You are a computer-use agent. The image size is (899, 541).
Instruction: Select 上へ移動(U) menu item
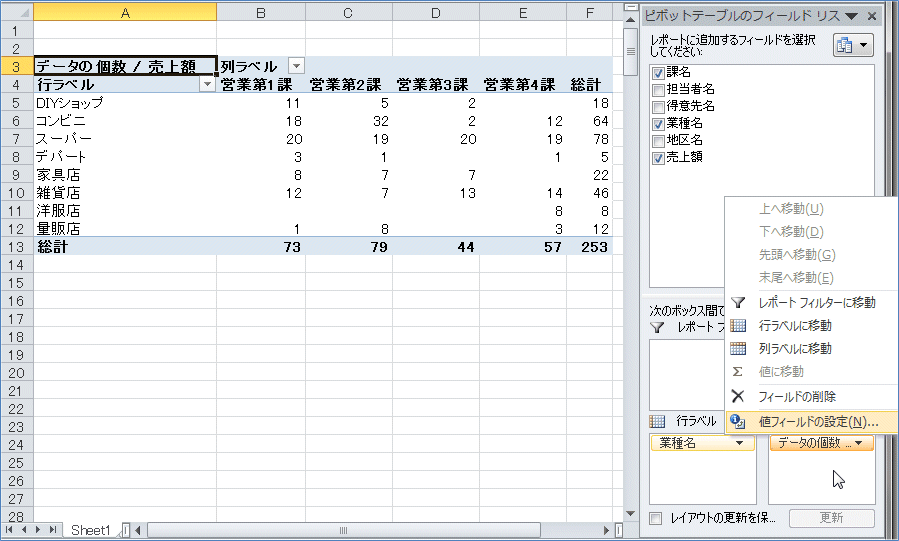(x=811, y=209)
